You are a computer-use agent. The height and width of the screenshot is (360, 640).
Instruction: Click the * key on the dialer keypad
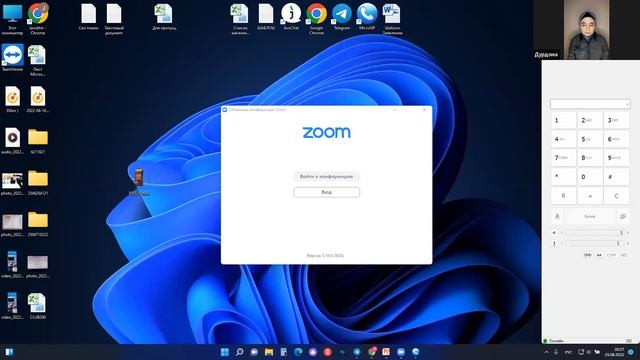(563, 177)
